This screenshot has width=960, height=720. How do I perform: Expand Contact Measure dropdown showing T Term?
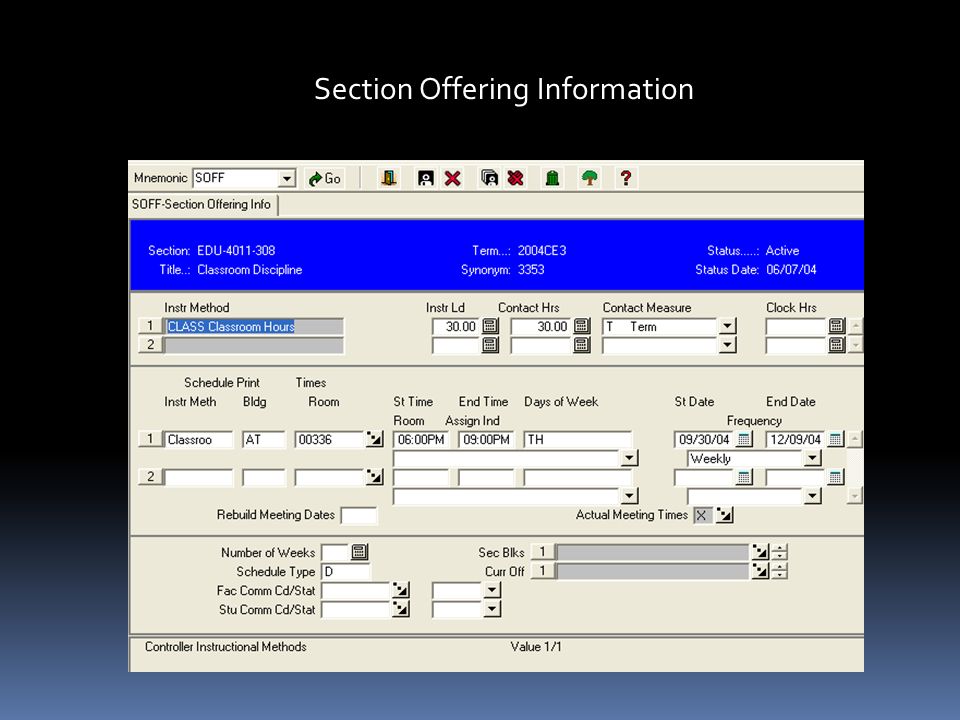(x=727, y=326)
